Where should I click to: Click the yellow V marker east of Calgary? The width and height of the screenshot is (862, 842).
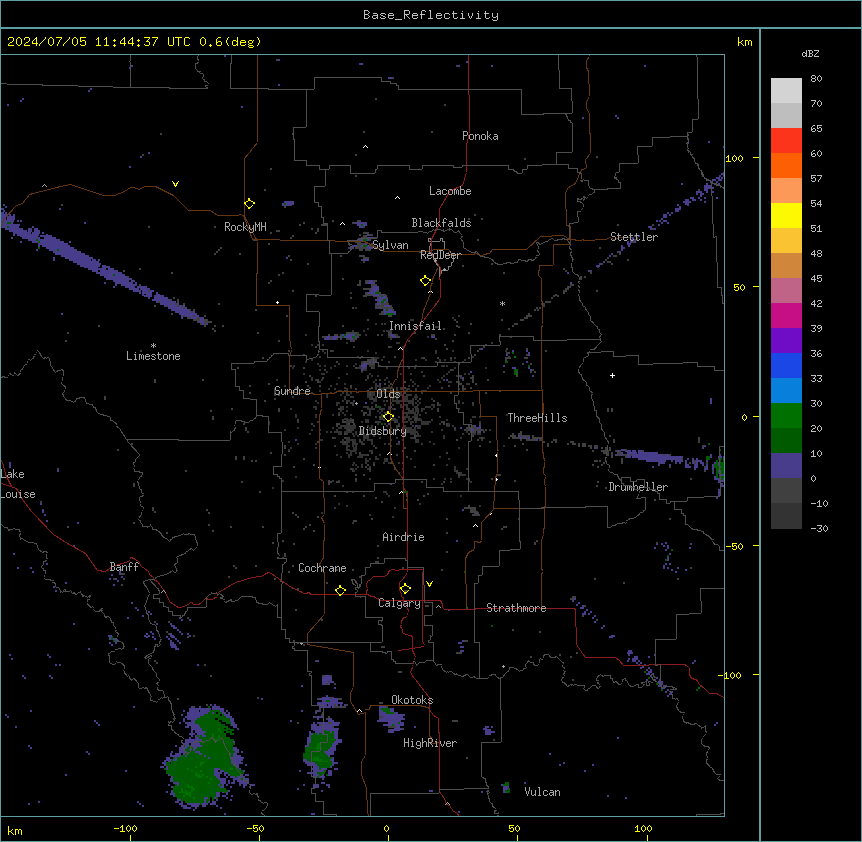(429, 584)
